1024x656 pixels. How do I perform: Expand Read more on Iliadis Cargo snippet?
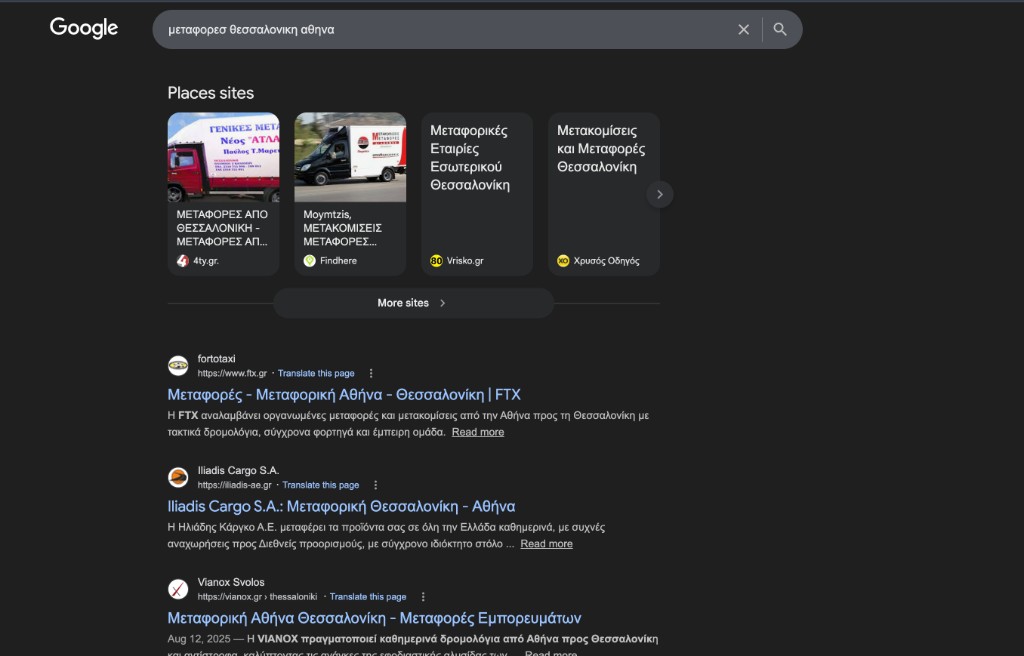[x=546, y=544]
